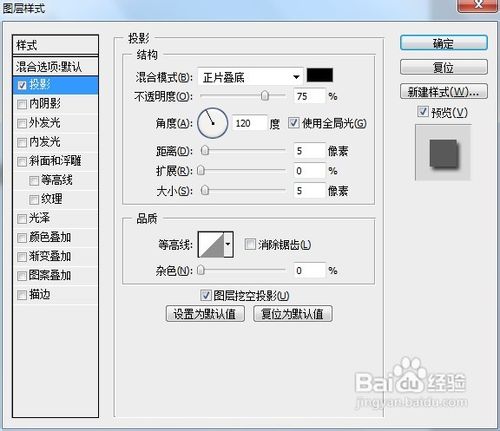Enable 消除锯齿 checkbox

(250, 244)
